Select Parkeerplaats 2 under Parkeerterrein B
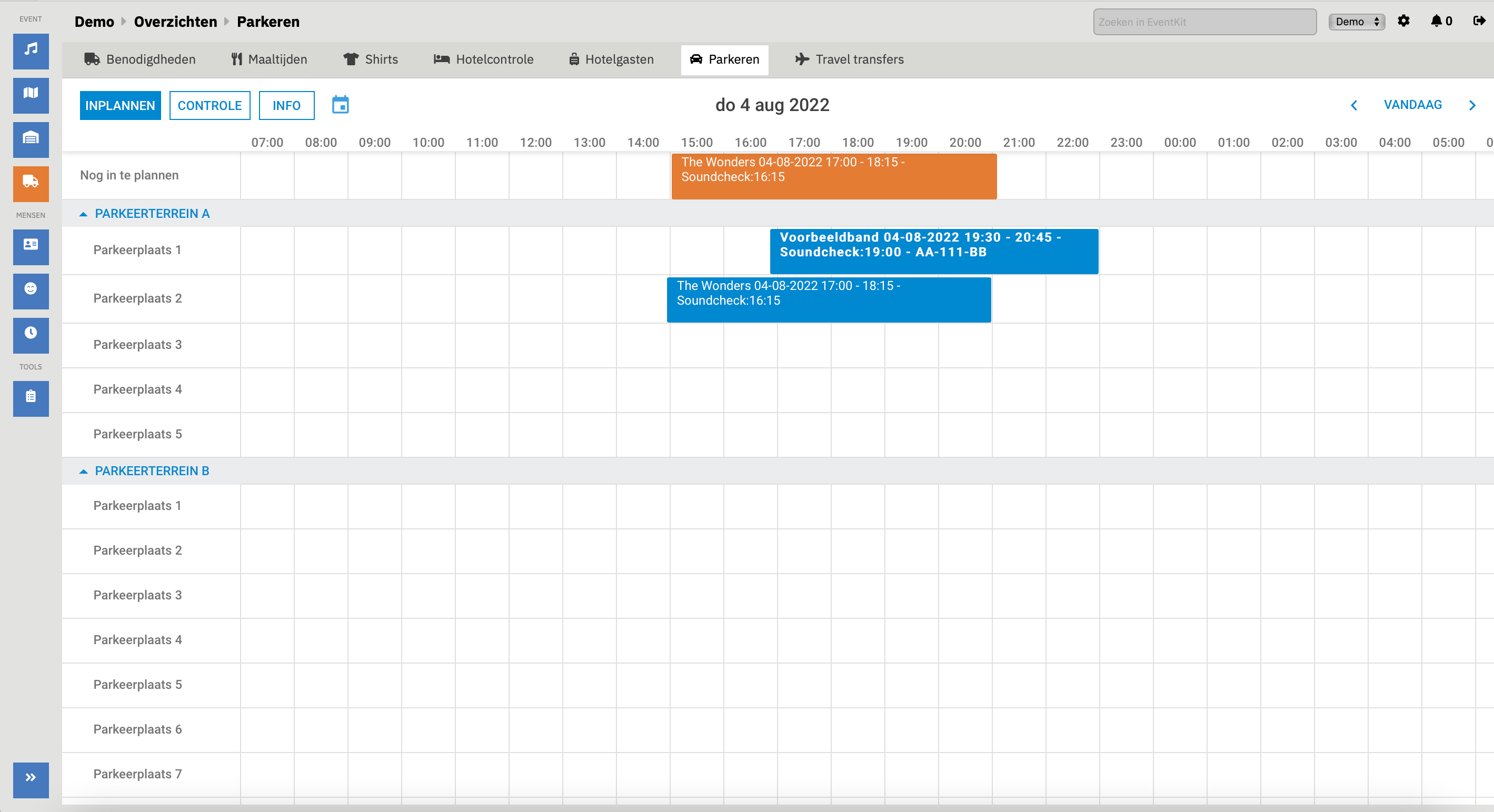1494x812 pixels. (x=137, y=550)
